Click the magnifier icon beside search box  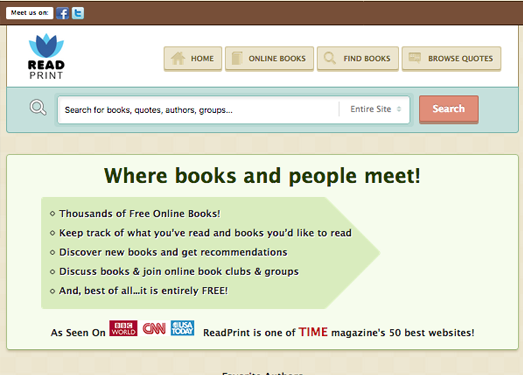(x=38, y=107)
